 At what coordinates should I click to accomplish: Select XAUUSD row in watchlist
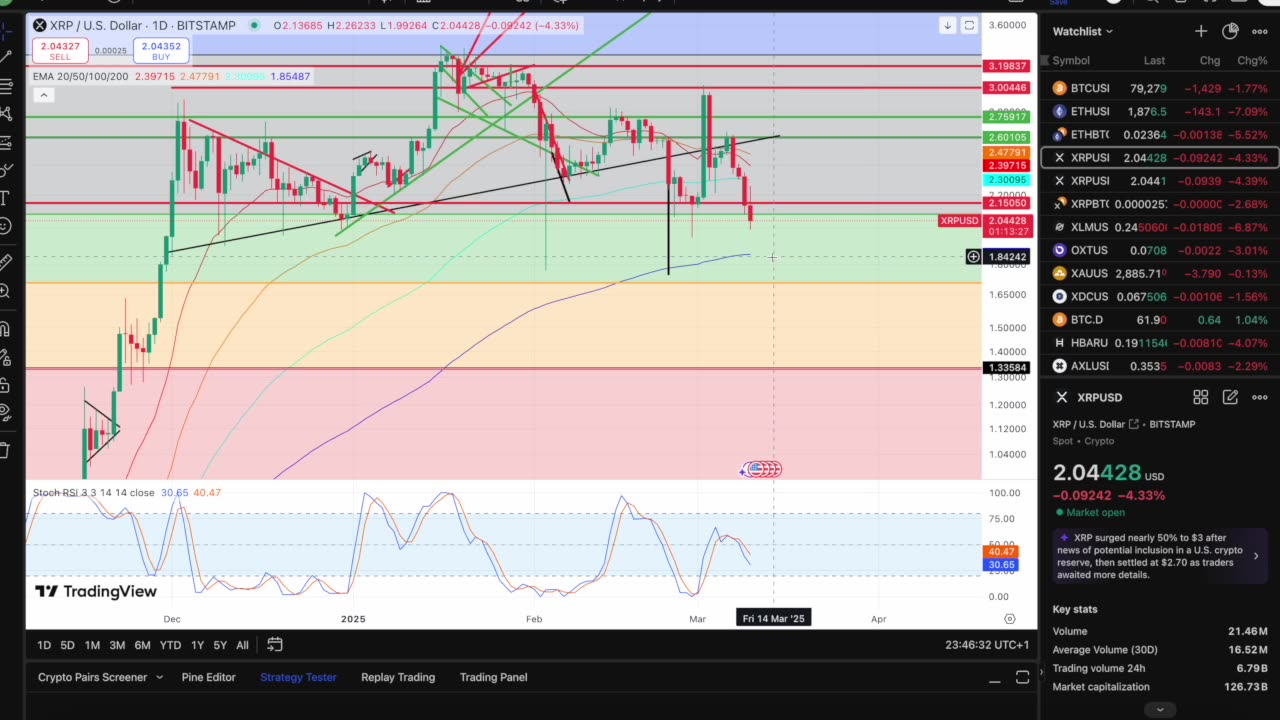tap(1160, 273)
